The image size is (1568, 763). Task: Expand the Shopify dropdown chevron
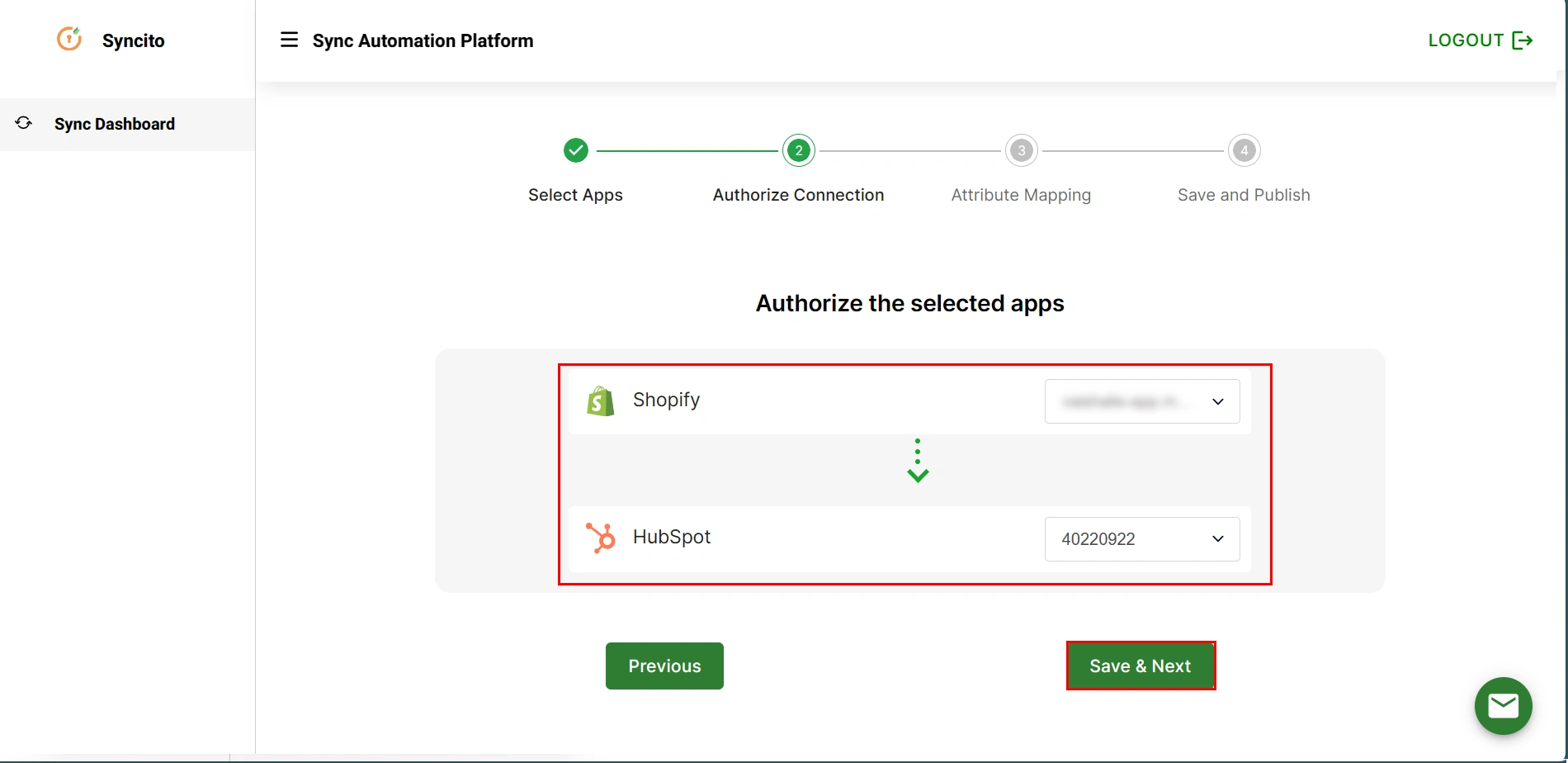point(1218,401)
